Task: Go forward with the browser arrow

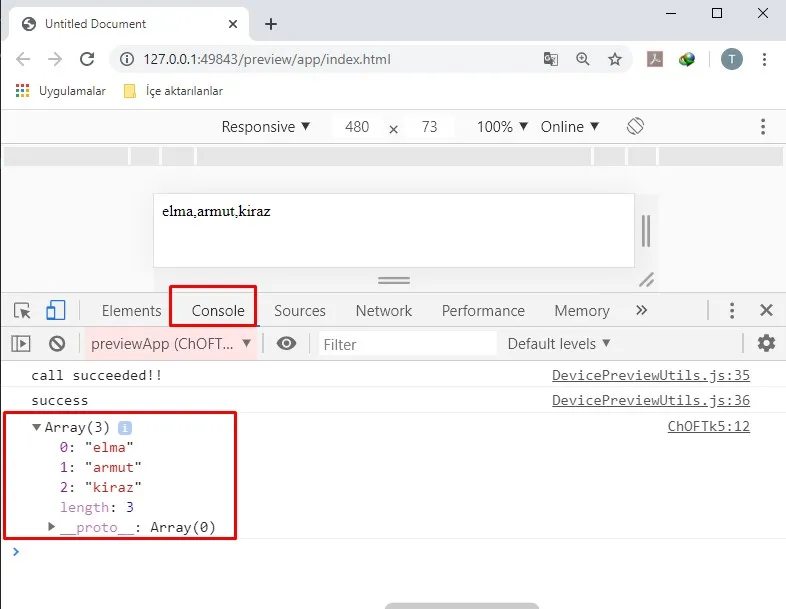Action: point(55,59)
